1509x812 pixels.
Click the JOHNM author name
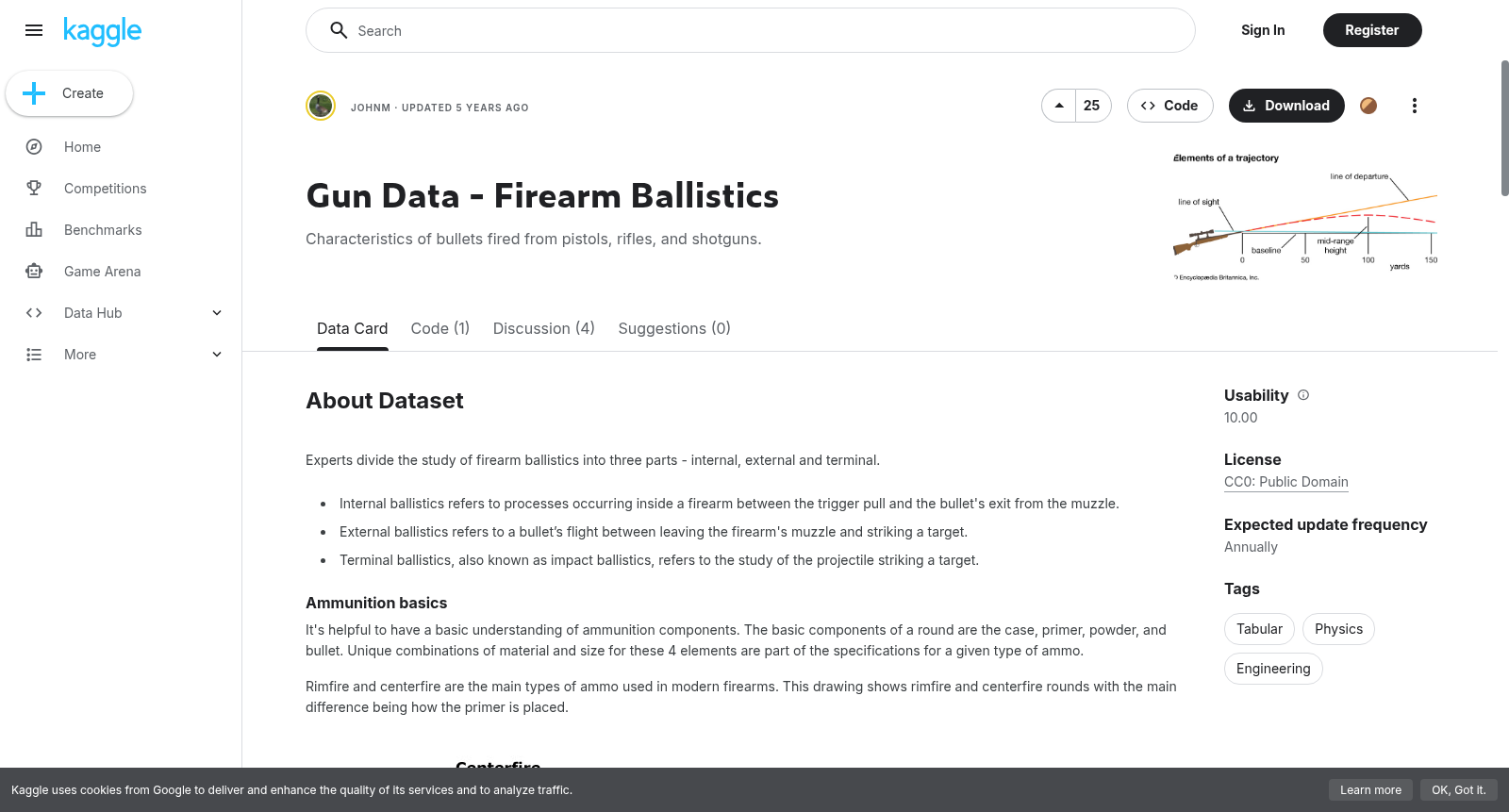371,108
